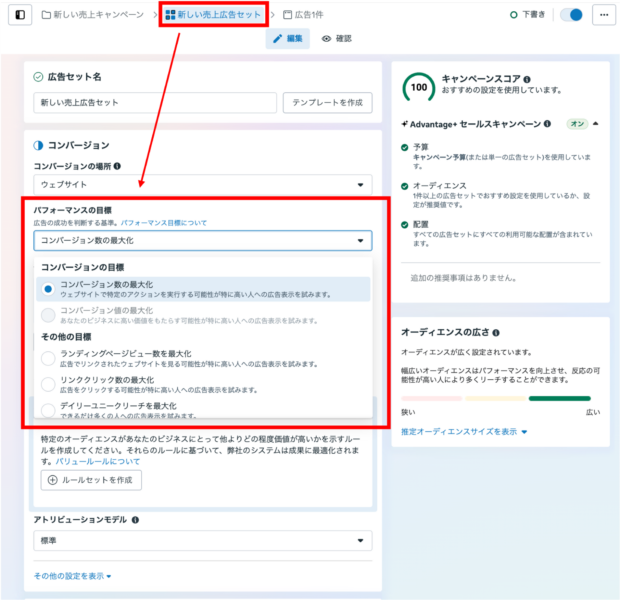Screen dimensions: 620x600
Task: Open the three-dot more options menu
Action: pos(603,15)
